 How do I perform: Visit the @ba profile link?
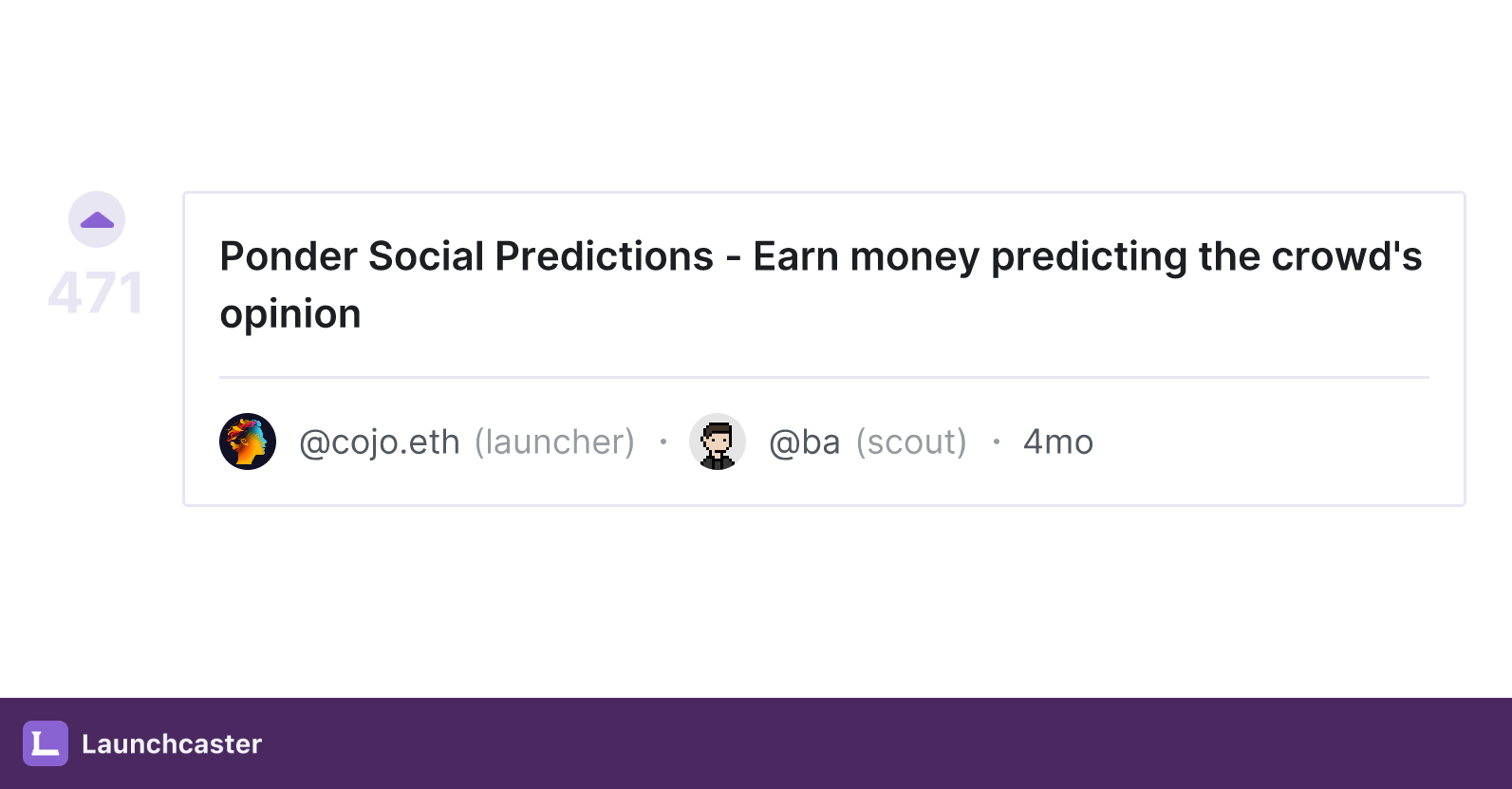tap(805, 442)
